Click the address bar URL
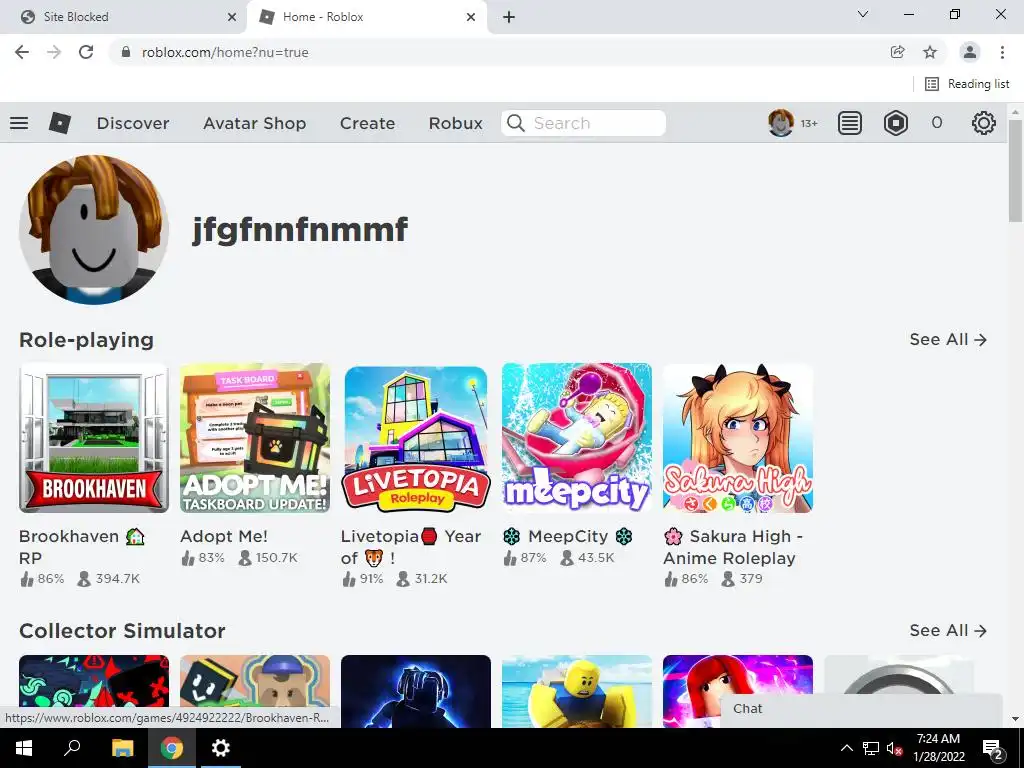The height and width of the screenshot is (768, 1024). [x=225, y=52]
